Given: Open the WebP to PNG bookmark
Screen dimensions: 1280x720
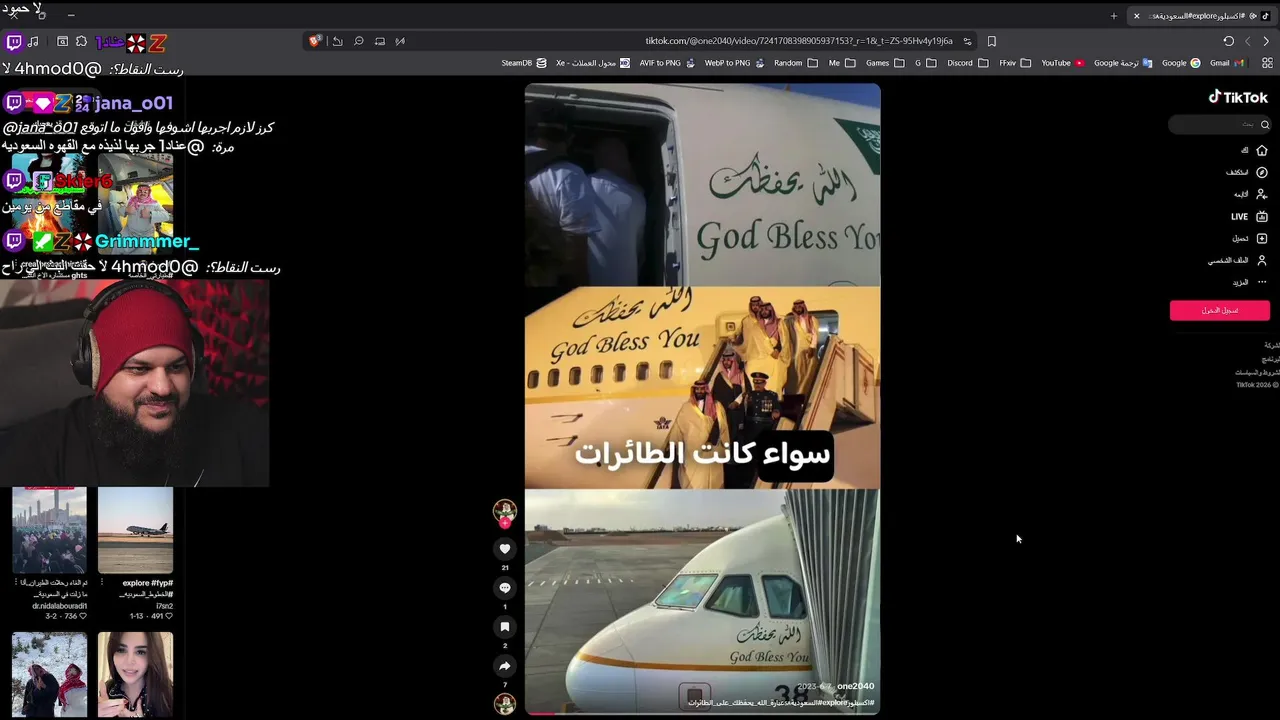Looking at the screenshot, I should click(734, 63).
